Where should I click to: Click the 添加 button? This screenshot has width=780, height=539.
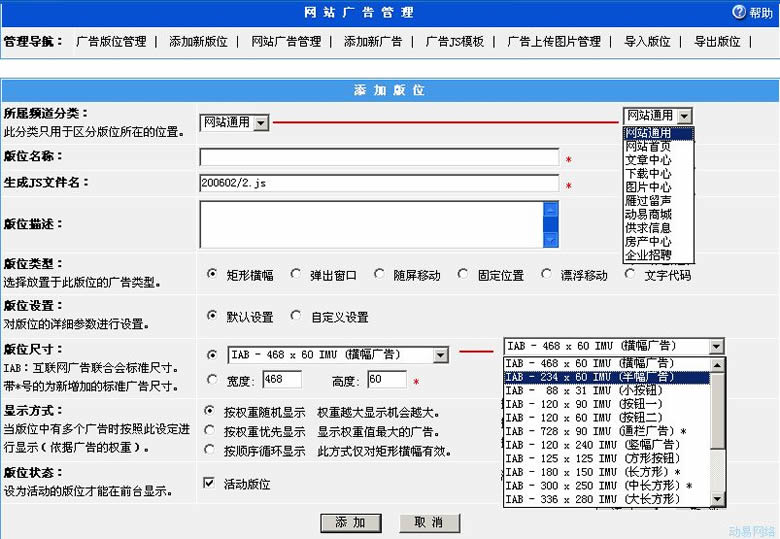[351, 523]
